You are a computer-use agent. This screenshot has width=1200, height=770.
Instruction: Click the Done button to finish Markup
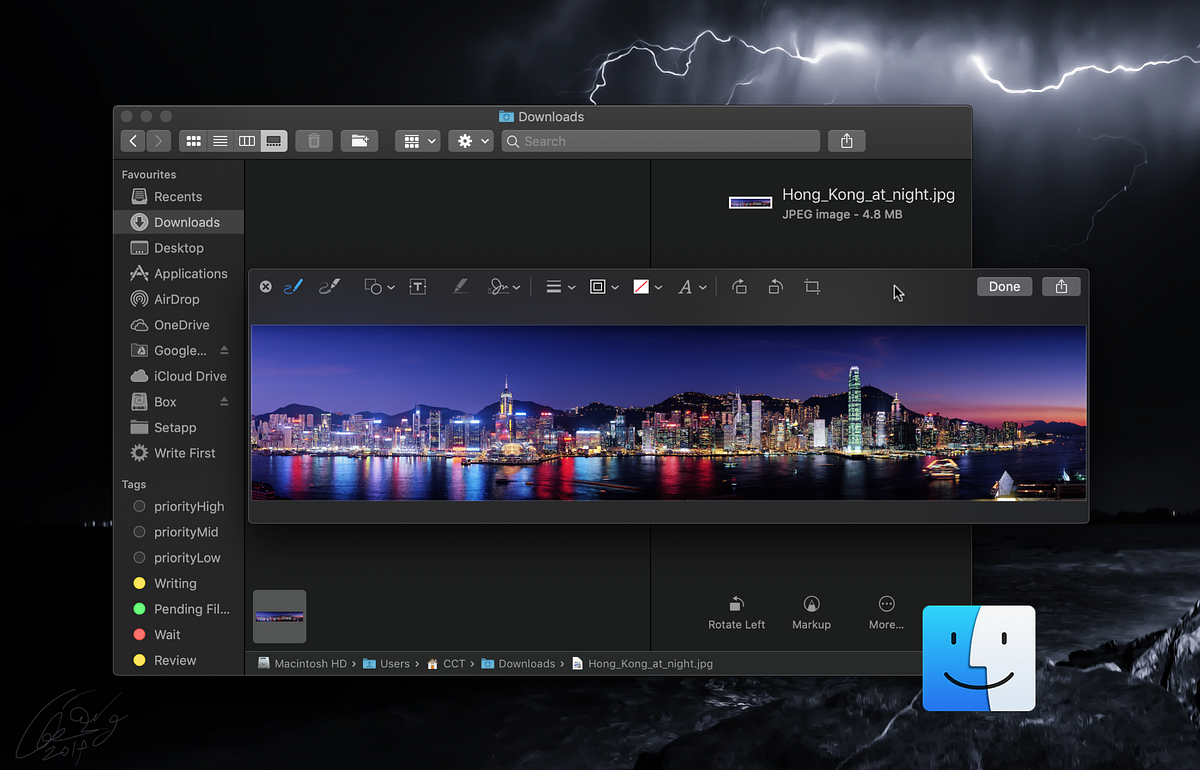[1004, 286]
